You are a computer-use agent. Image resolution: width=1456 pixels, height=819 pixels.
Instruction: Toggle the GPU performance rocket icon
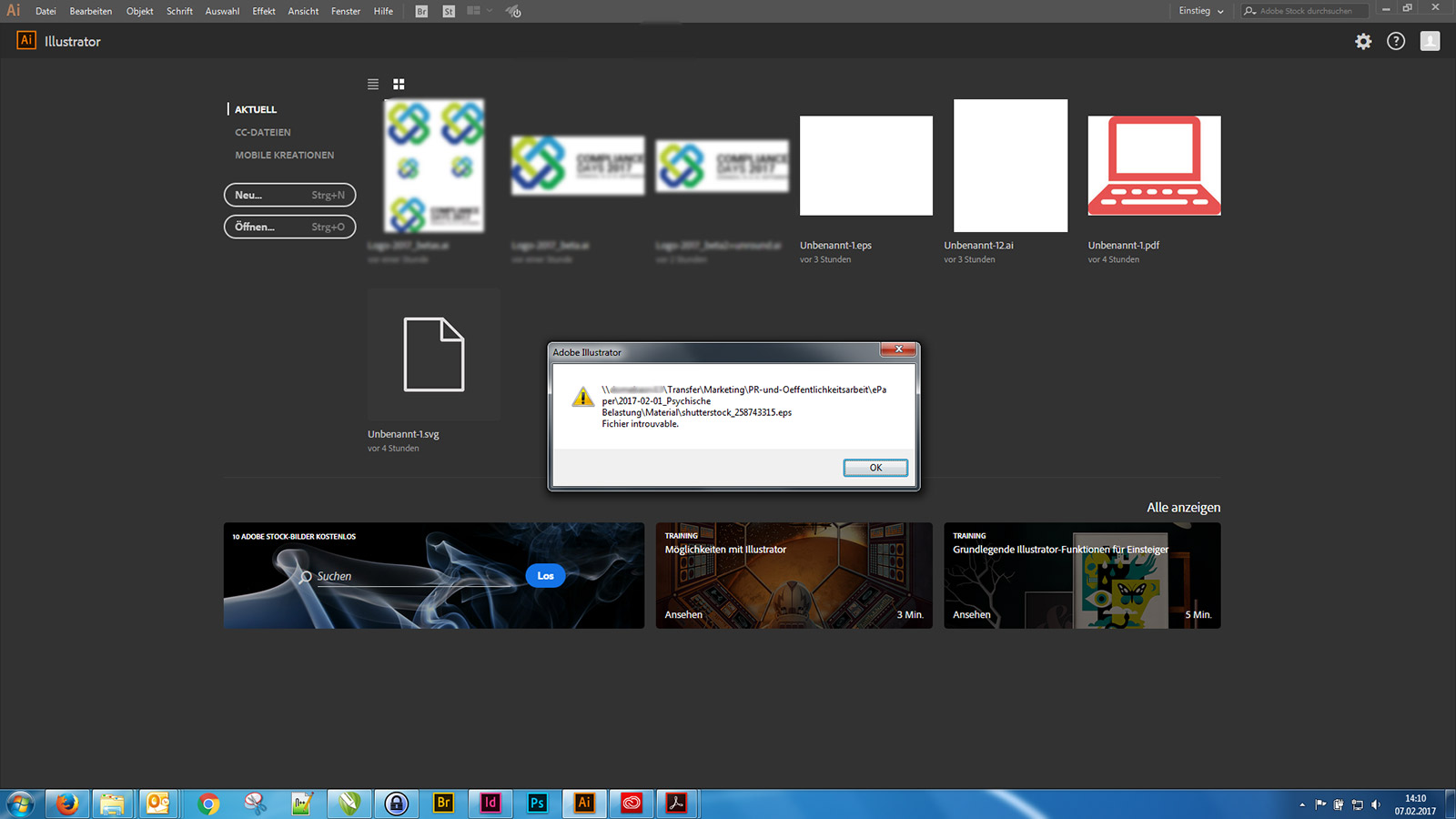pyautogui.click(x=513, y=11)
